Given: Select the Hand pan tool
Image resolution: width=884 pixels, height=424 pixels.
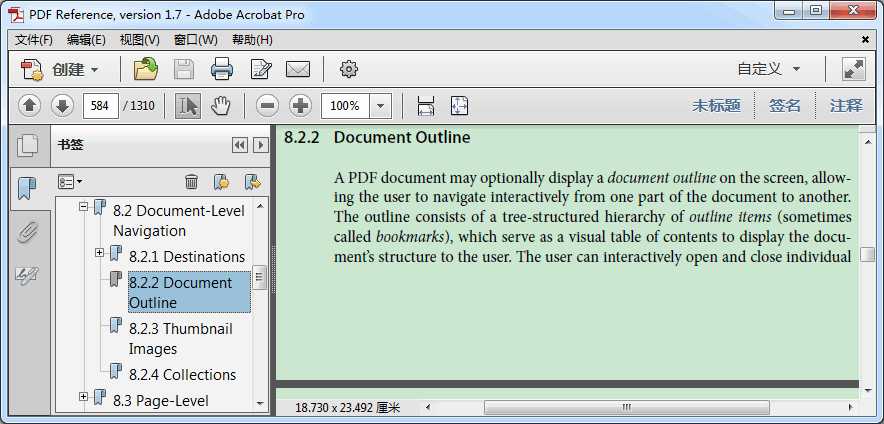Looking at the screenshot, I should 221,105.
